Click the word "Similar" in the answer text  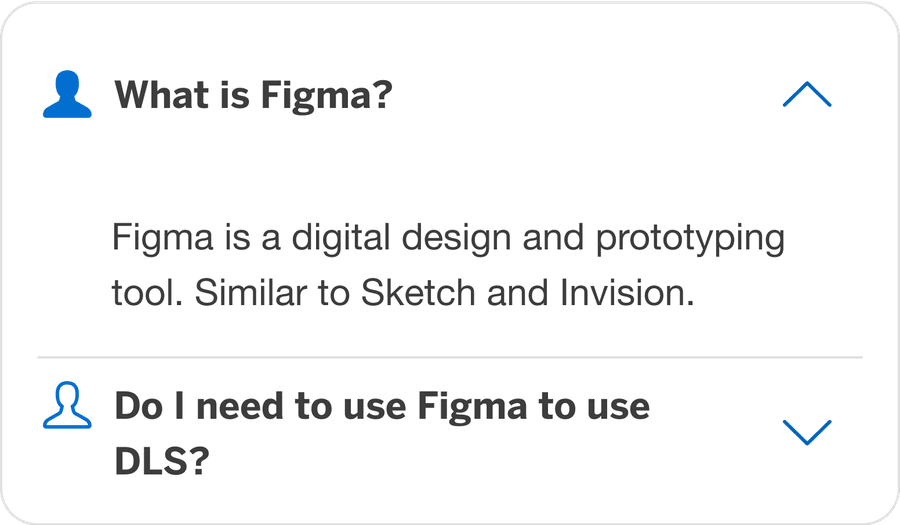tap(252, 294)
